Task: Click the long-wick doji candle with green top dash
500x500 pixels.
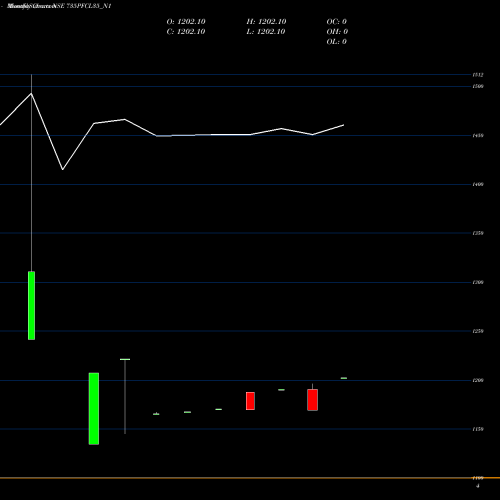Action: (125, 396)
